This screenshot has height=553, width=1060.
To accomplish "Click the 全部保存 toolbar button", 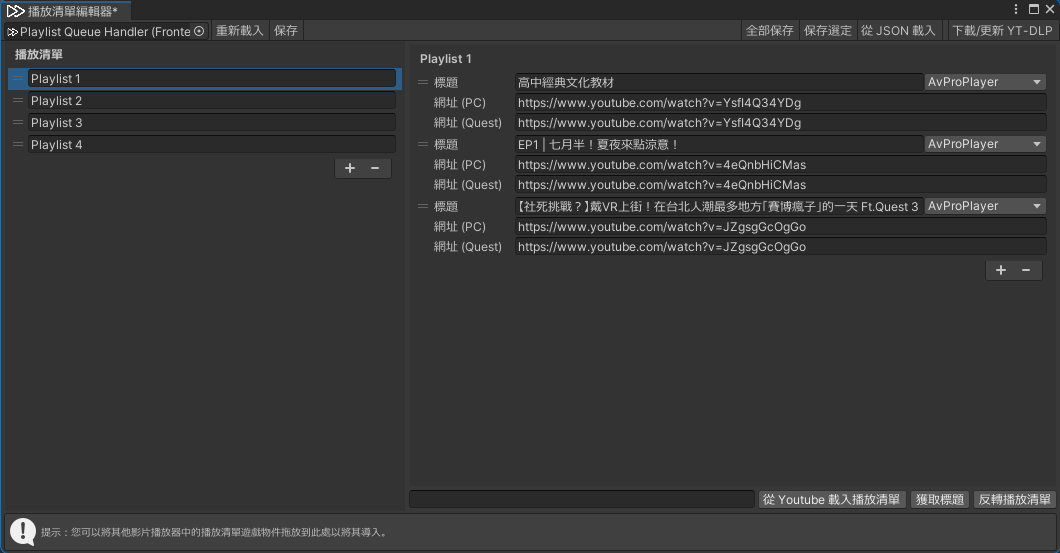I will 770,31.
